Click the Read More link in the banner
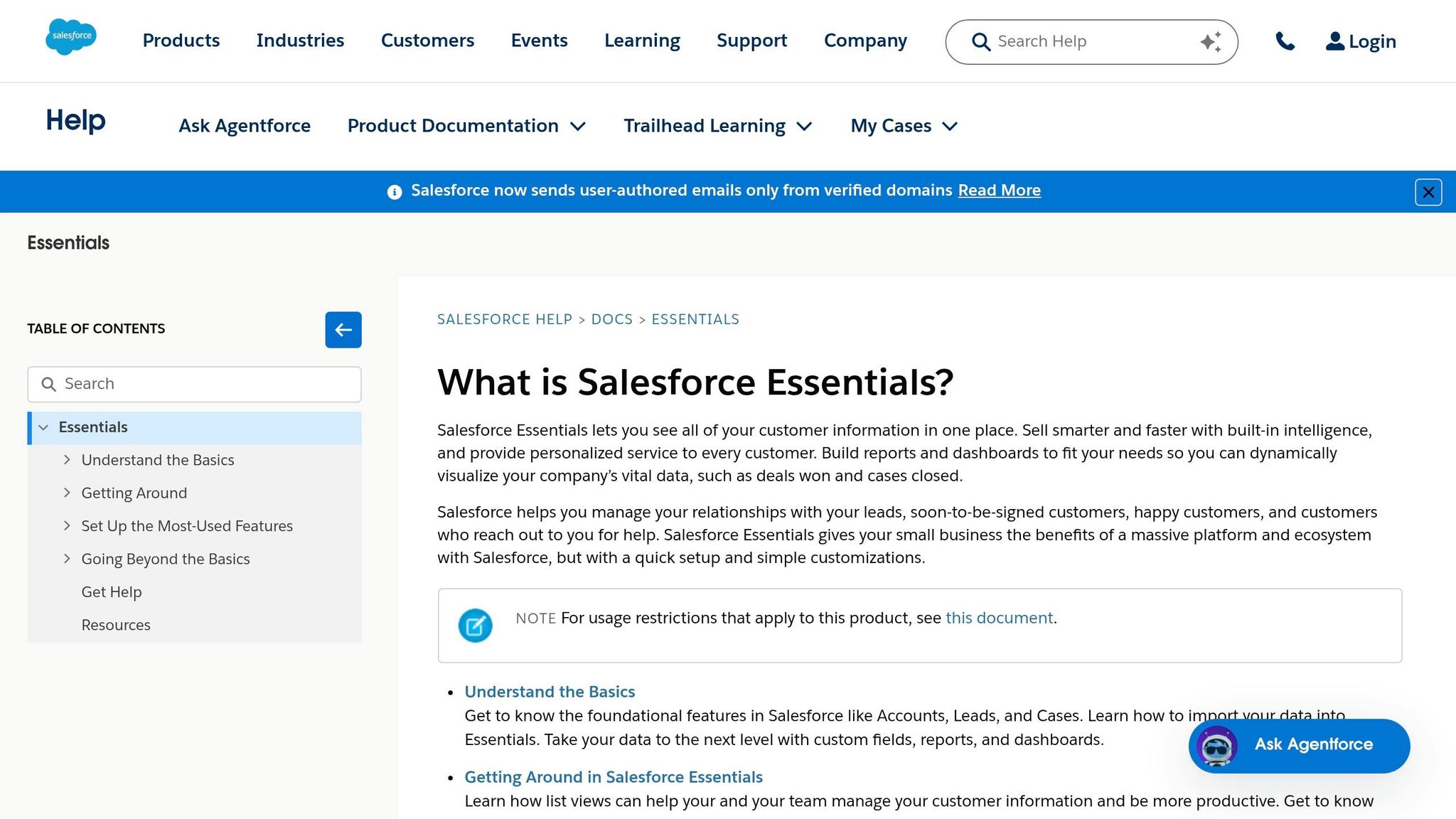The image size is (1456, 819). 999,190
